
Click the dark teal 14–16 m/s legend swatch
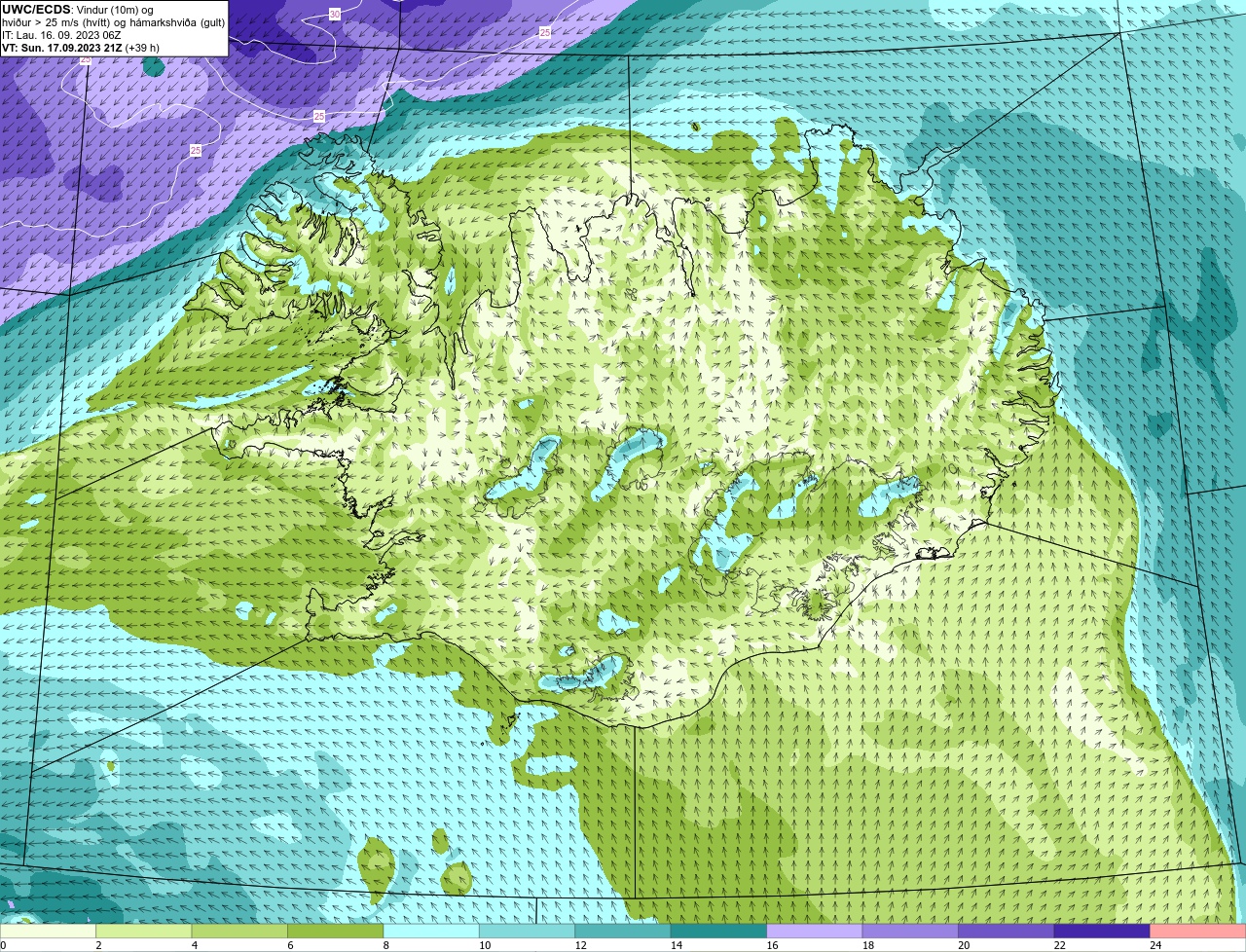tap(718, 932)
